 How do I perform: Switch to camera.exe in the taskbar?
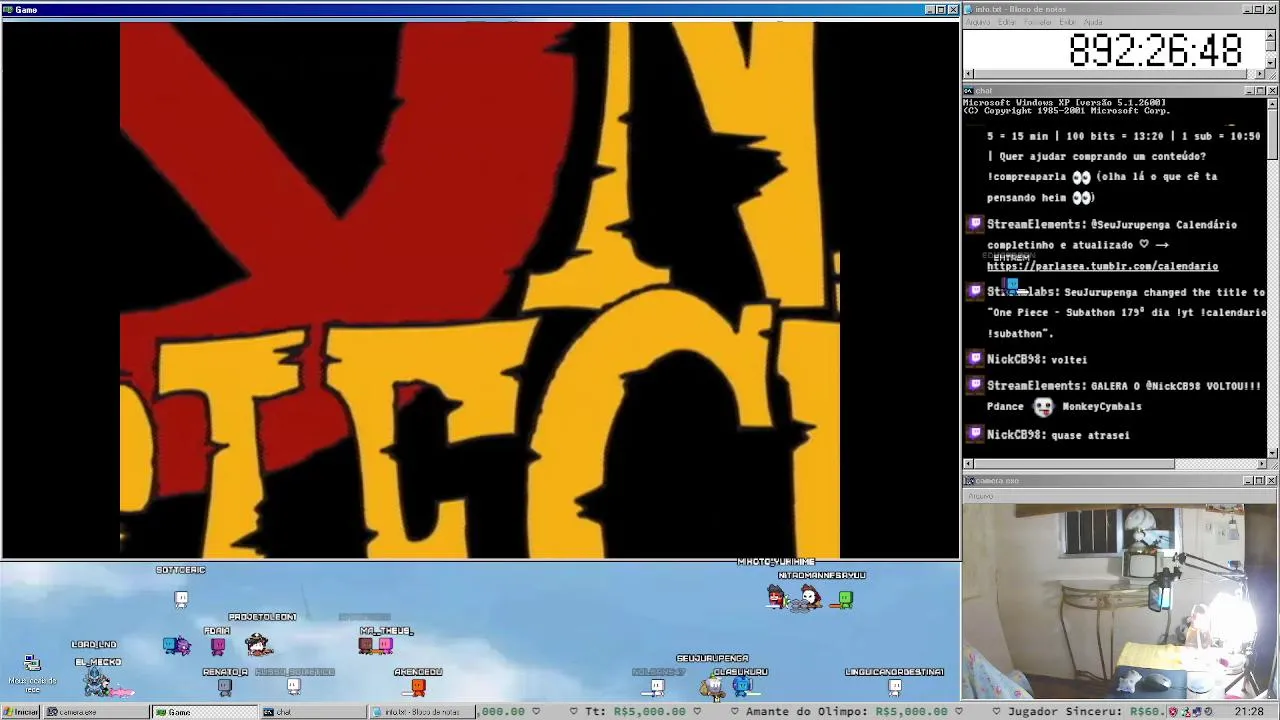click(x=96, y=712)
